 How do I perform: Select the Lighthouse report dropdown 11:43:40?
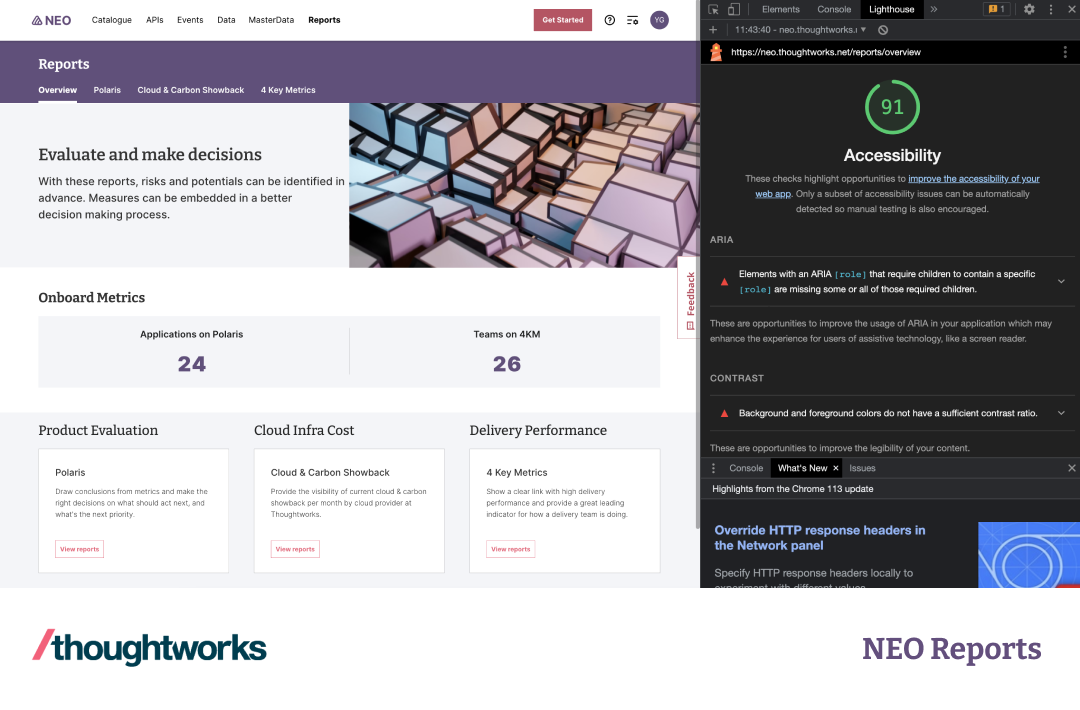[800, 30]
